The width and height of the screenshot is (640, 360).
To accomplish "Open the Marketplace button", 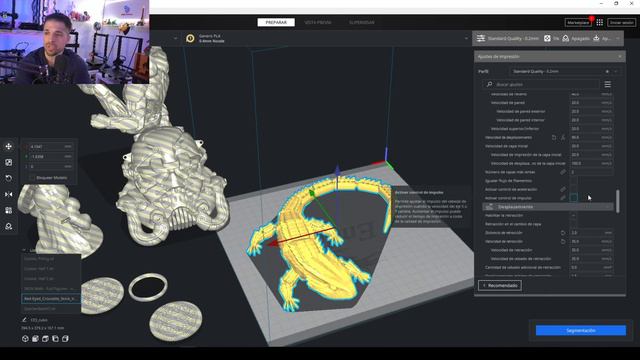I will 578,22.
